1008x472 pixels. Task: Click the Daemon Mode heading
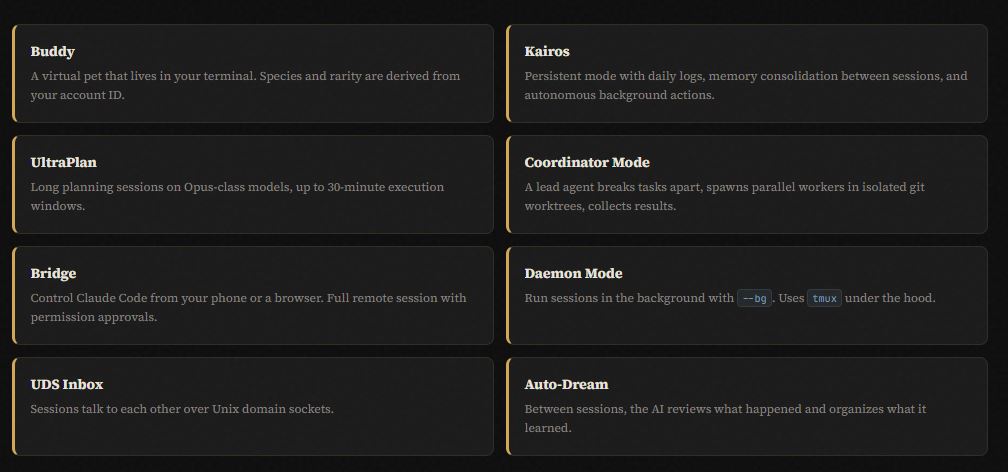point(573,274)
